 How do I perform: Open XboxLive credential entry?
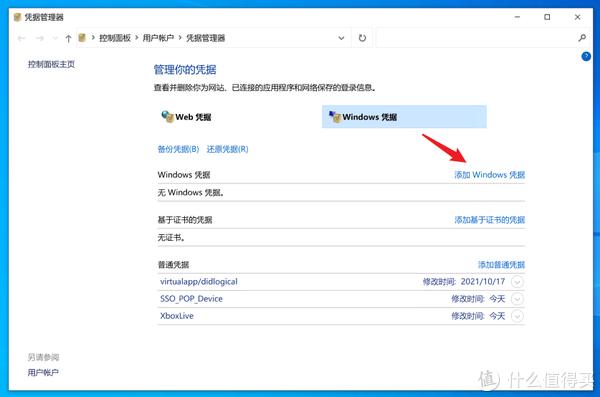(176, 316)
